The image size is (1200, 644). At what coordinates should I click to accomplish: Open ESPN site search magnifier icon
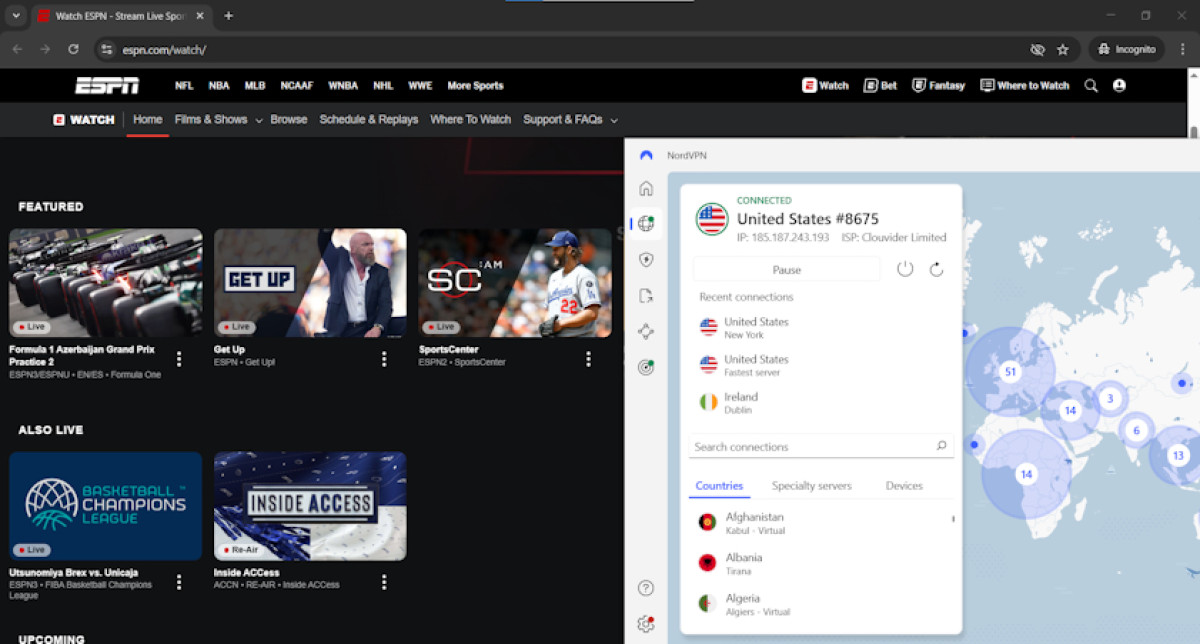tap(1091, 86)
